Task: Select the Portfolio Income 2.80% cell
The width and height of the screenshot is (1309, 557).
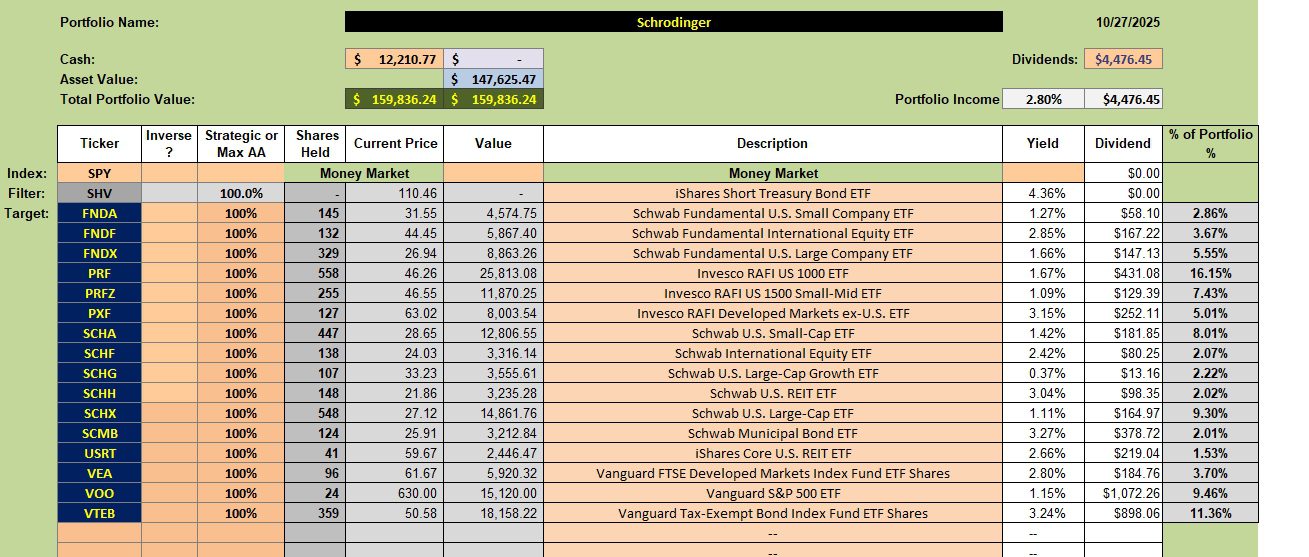Action: 1042,99
